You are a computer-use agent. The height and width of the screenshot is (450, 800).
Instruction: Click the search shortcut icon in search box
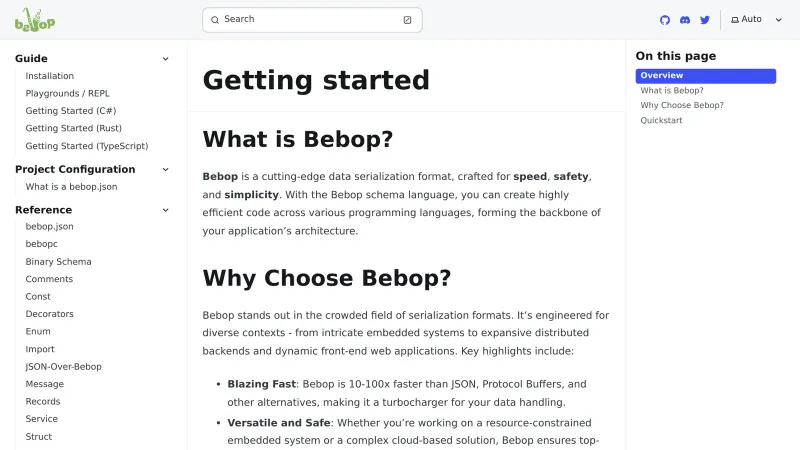coord(407,20)
